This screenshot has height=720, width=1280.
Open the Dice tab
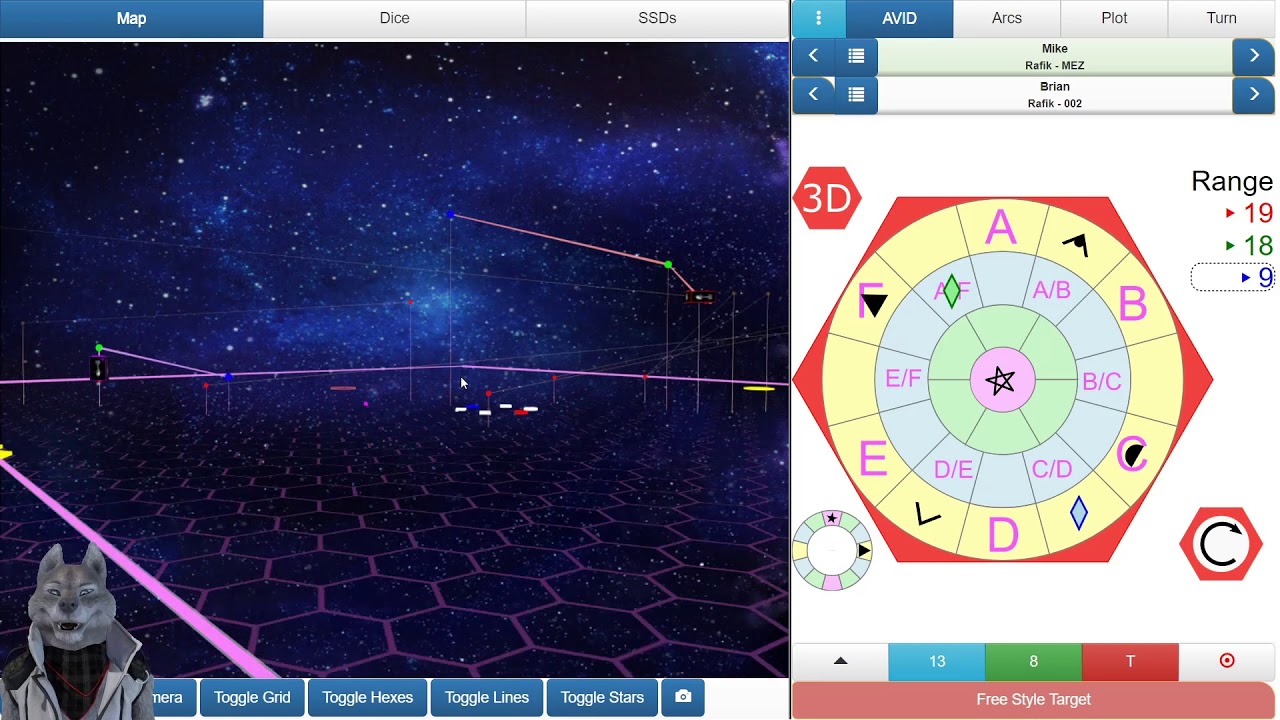tap(394, 18)
